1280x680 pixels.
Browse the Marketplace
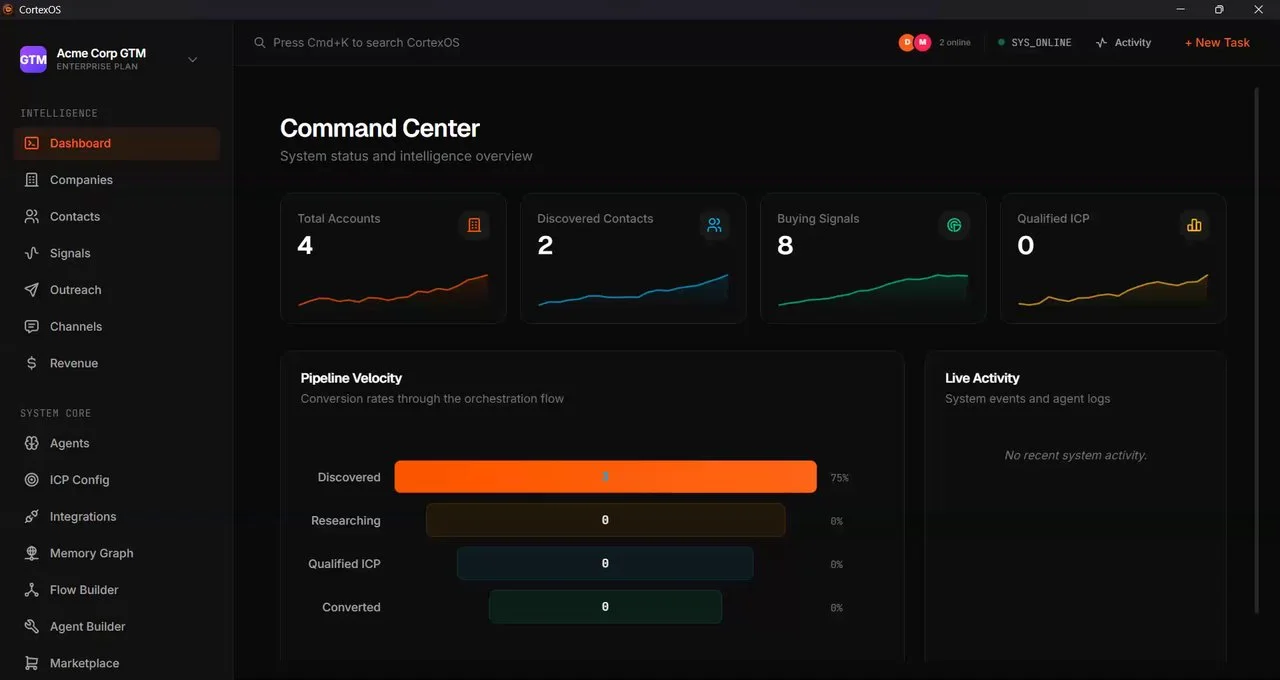[x=117, y=663]
